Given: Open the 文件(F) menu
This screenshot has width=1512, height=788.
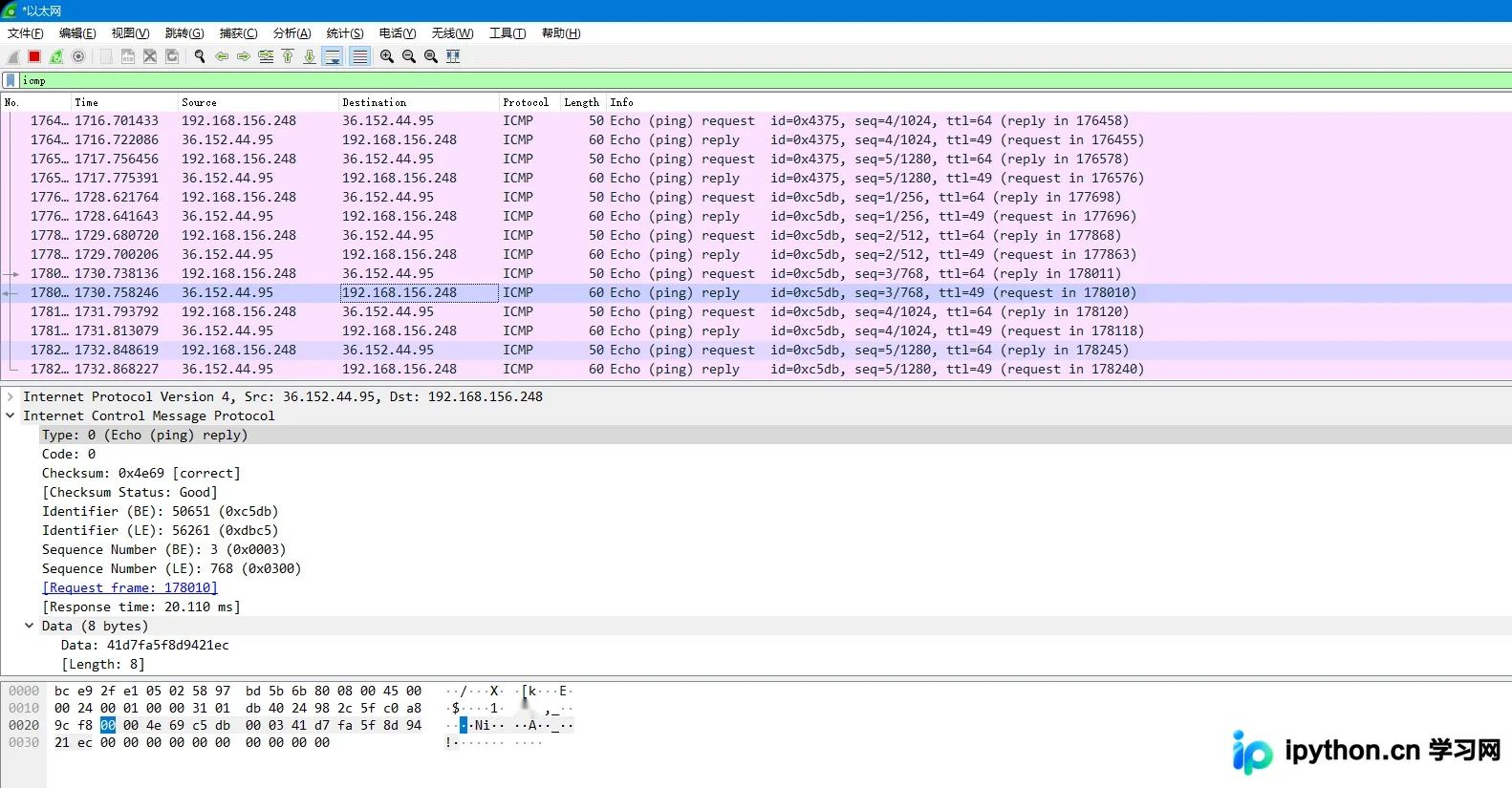Looking at the screenshot, I should tap(26, 33).
